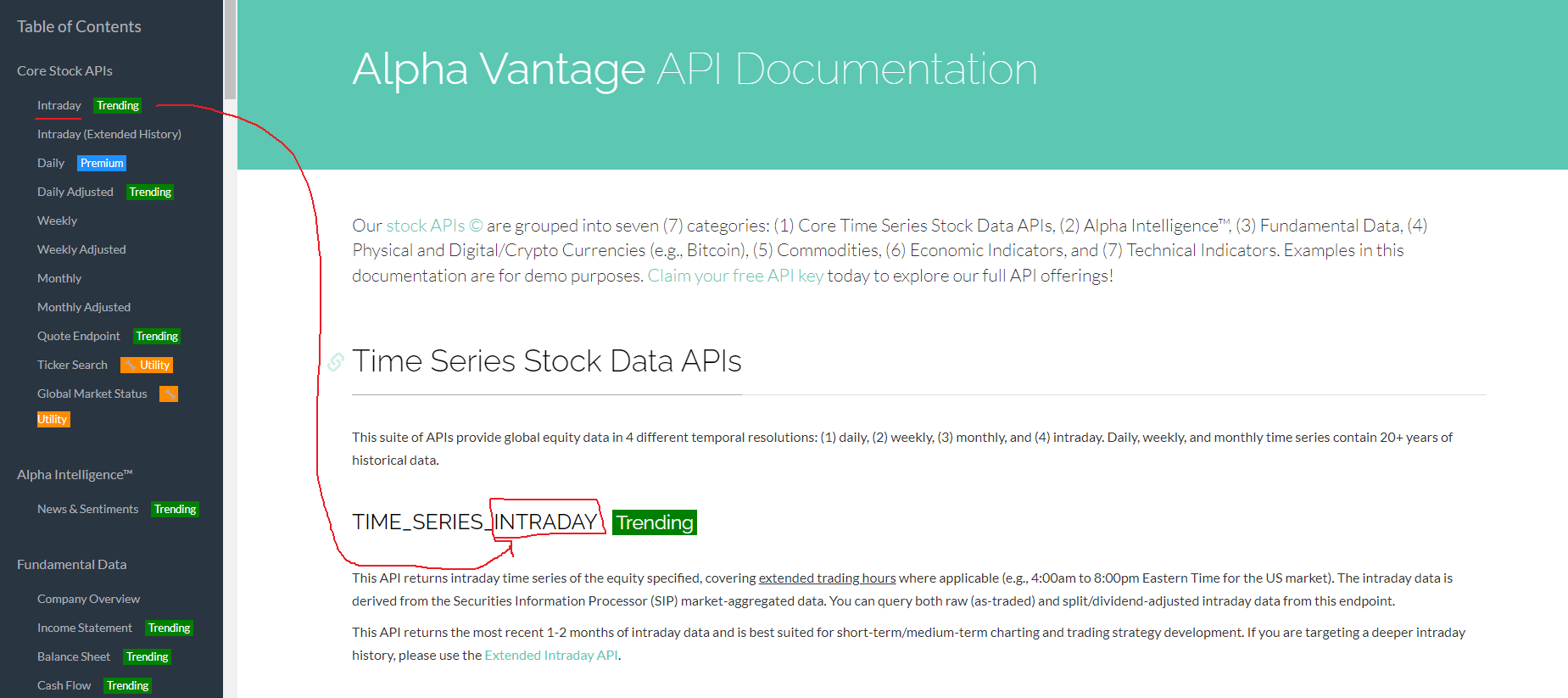The image size is (1568, 698).
Task: Open the Claim your free API key link
Action: click(x=735, y=275)
